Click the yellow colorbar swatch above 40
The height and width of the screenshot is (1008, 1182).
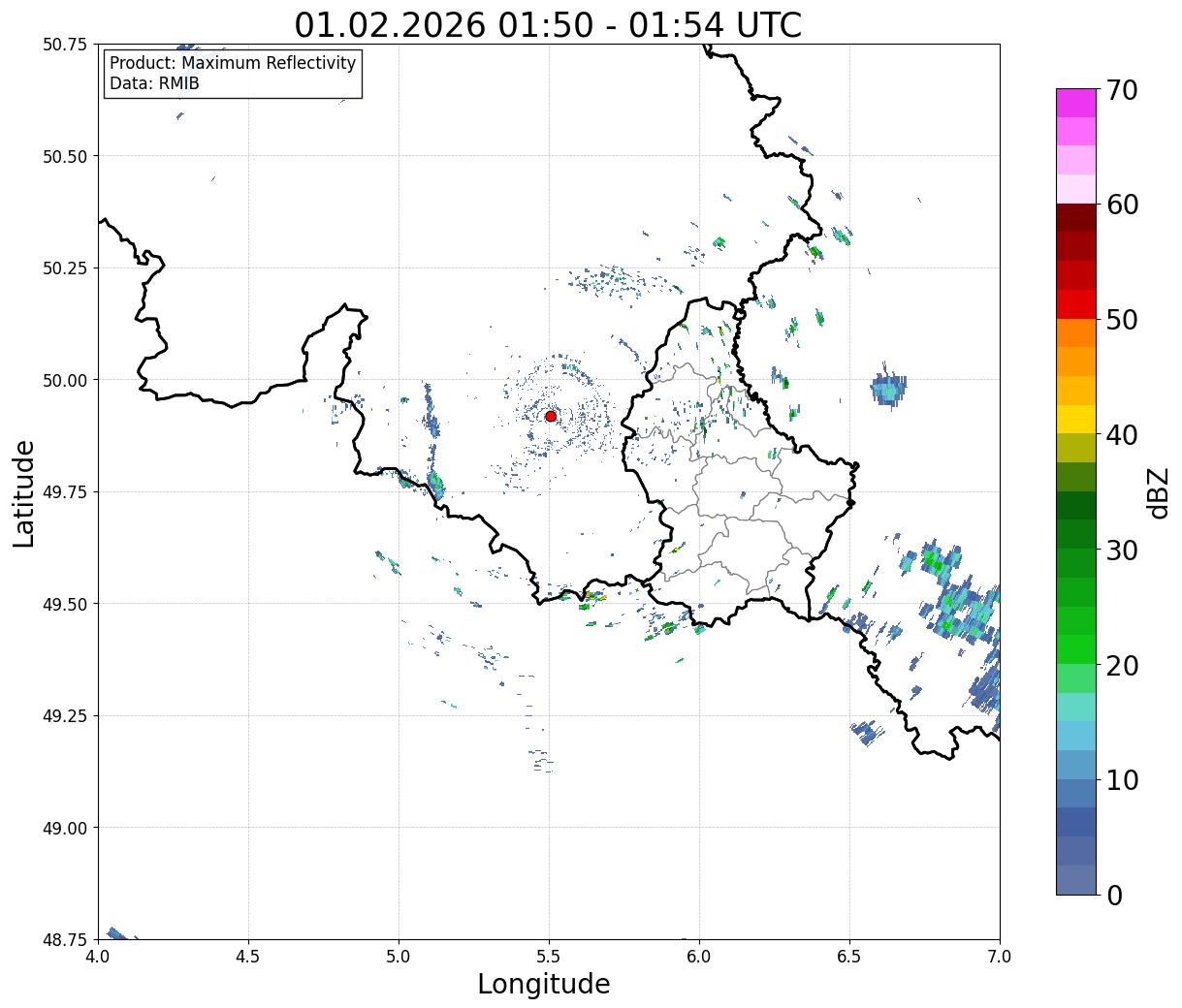1076,420
